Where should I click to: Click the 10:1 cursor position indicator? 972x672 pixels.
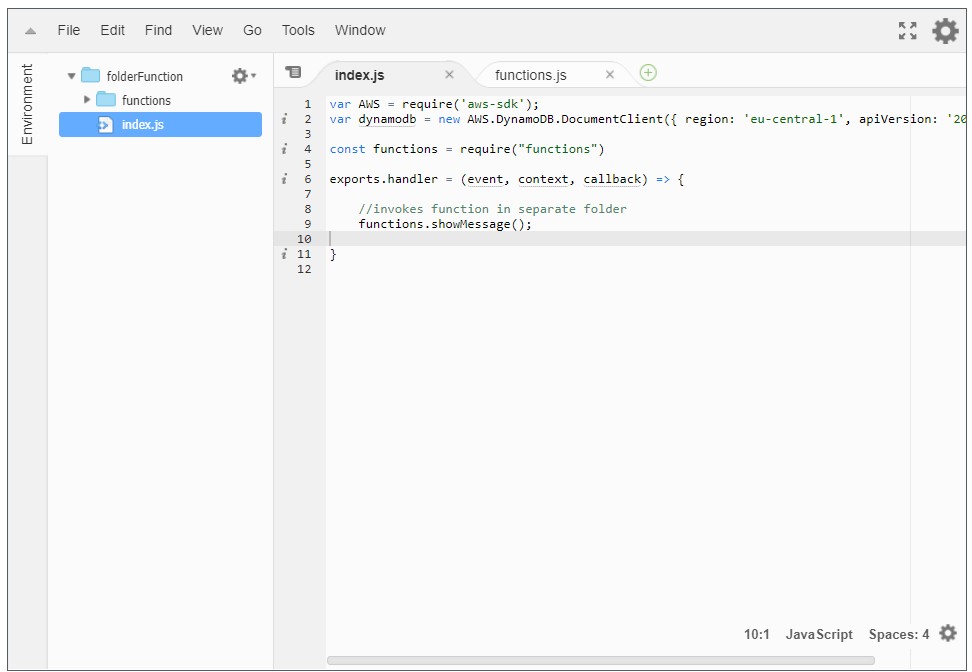(755, 634)
